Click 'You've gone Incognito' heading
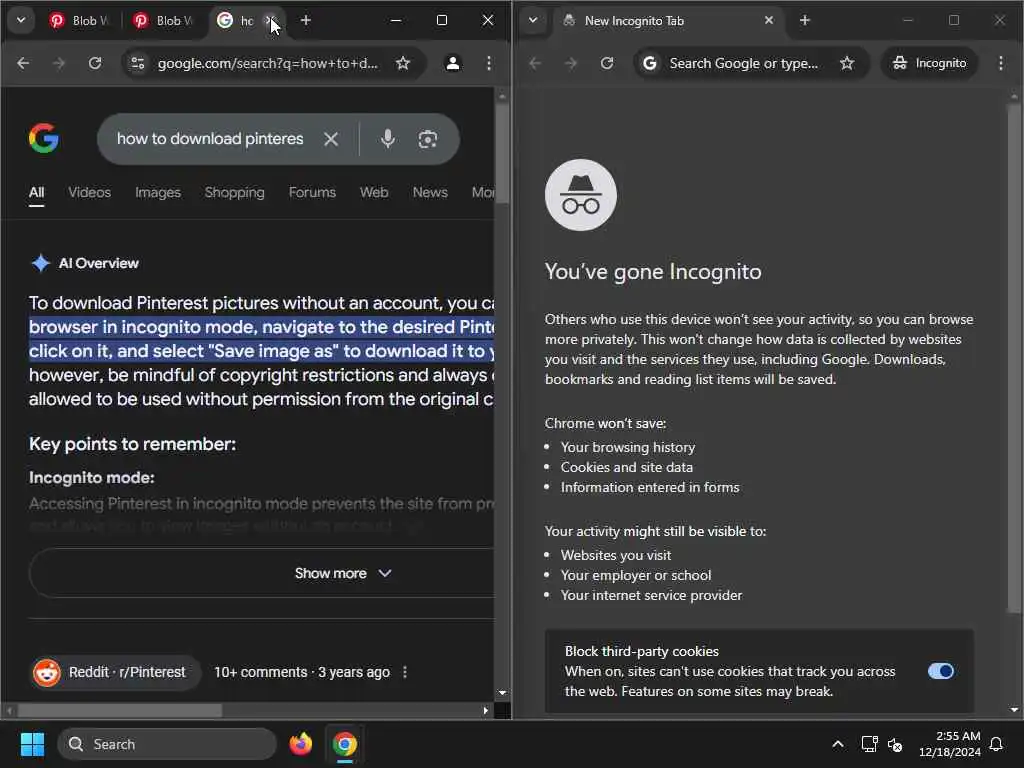 [653, 272]
